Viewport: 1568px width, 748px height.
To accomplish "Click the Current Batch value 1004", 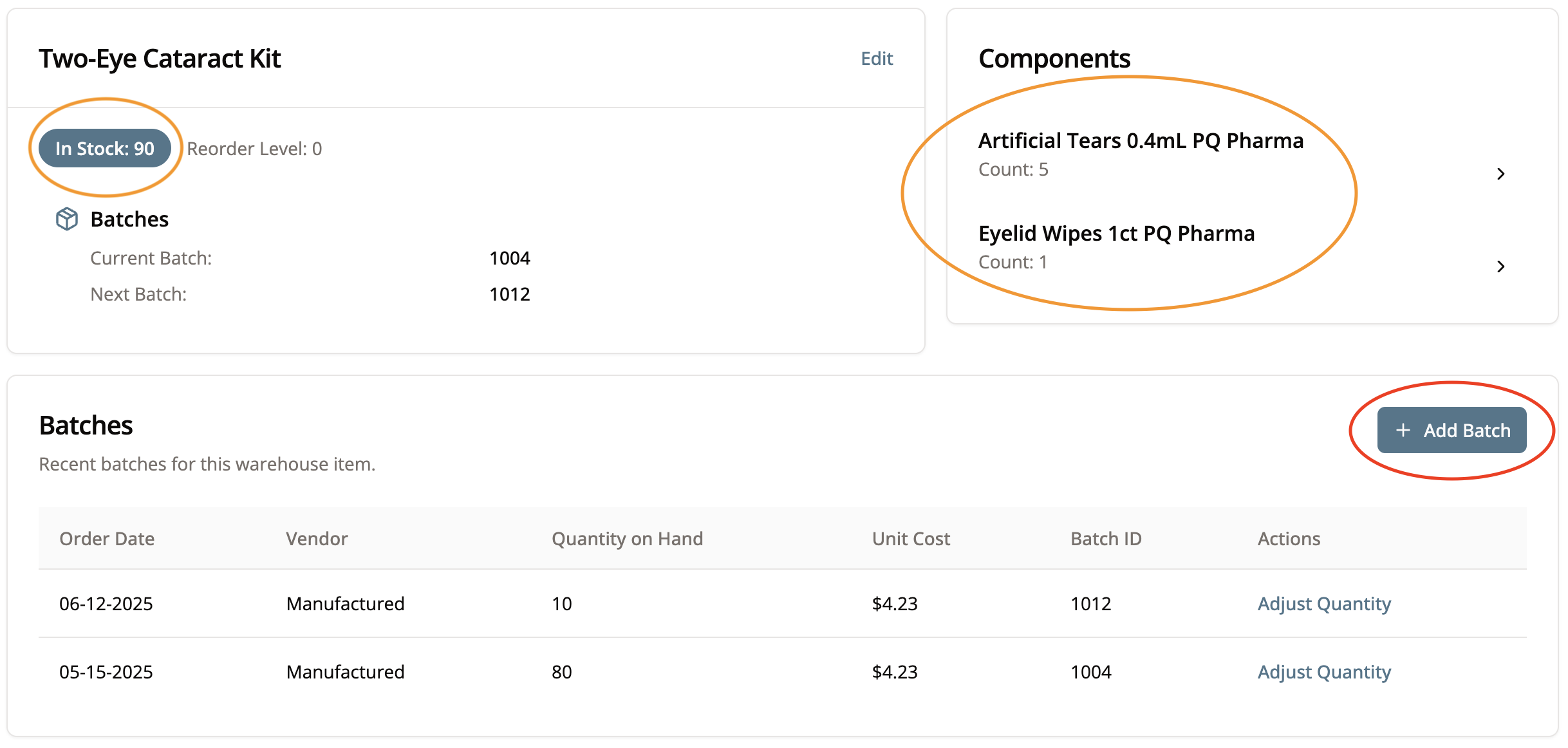I will [510, 258].
